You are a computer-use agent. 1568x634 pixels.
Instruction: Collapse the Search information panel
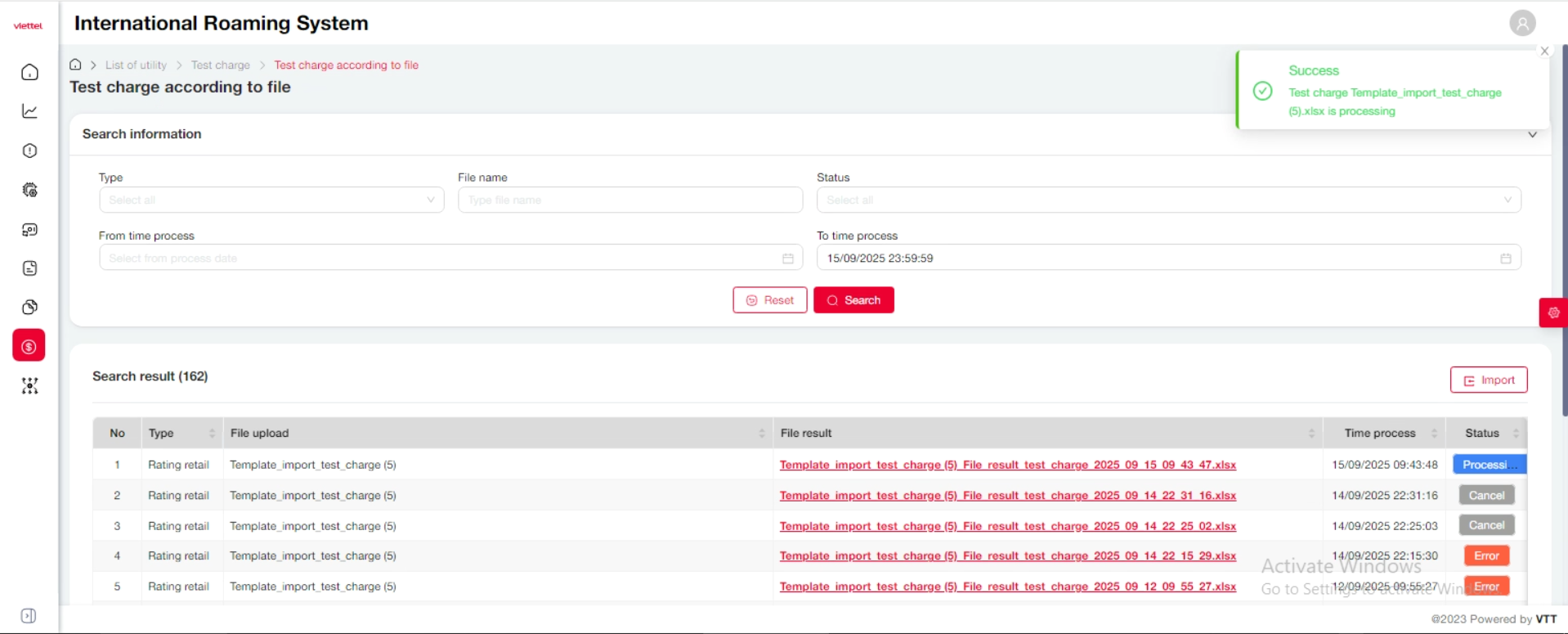coord(1532,135)
